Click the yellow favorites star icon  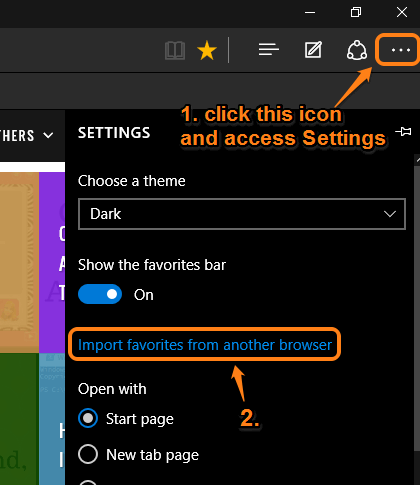click(x=207, y=50)
